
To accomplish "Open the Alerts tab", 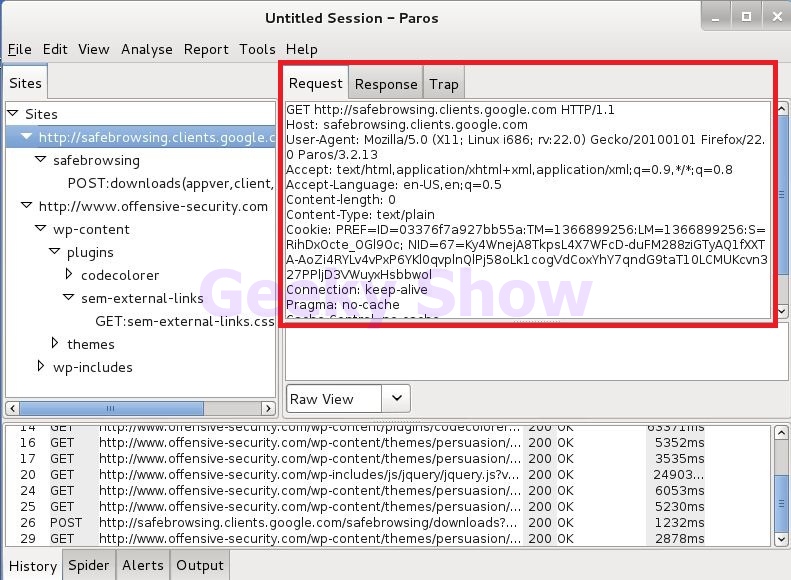I will [x=143, y=565].
